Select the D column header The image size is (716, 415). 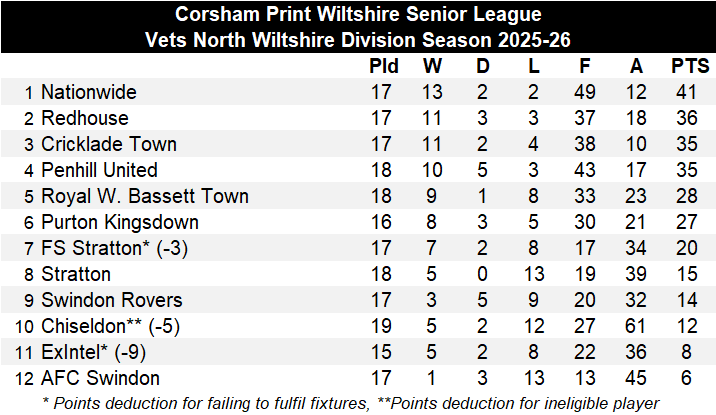[x=483, y=67]
